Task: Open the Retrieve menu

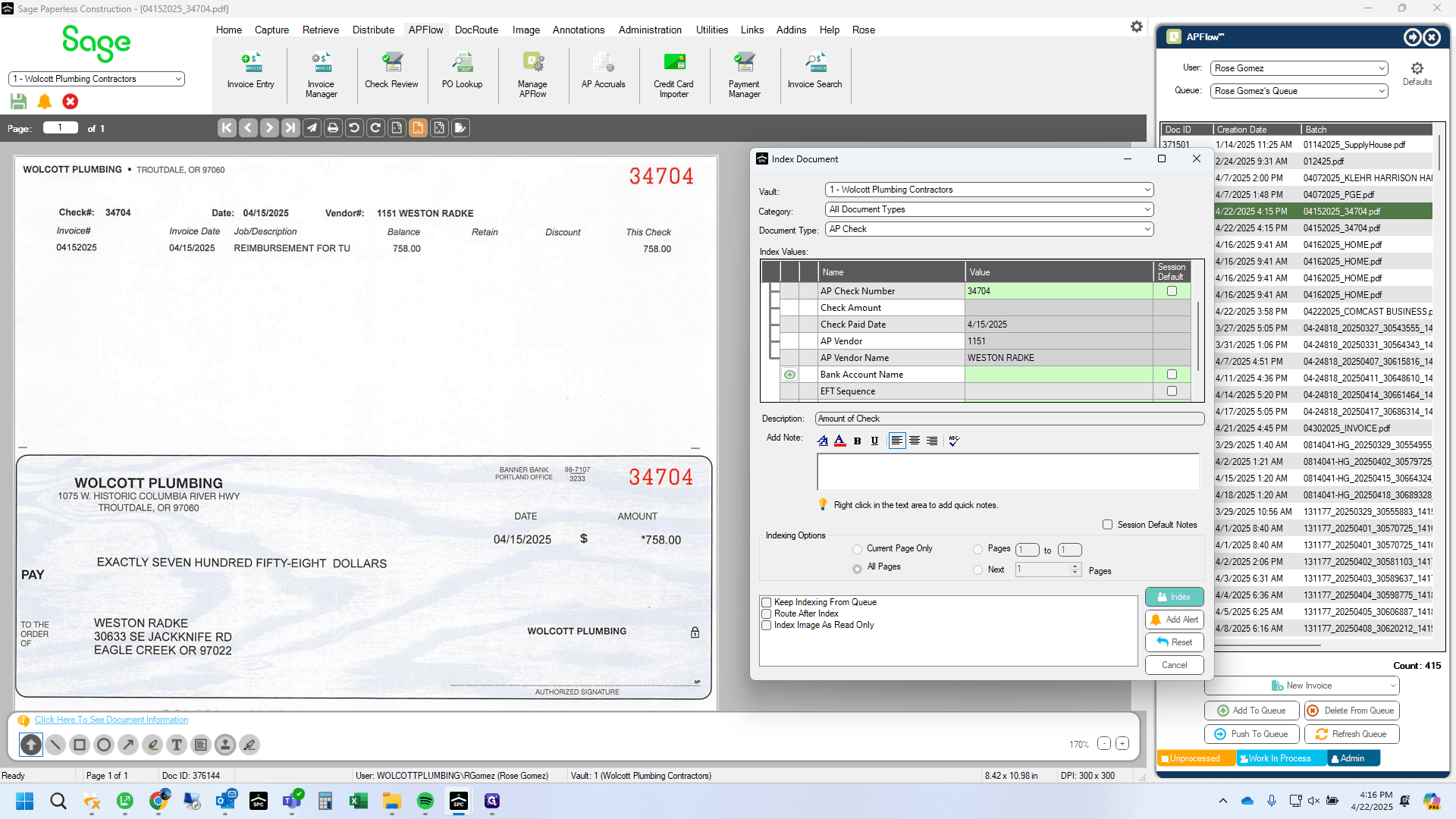Action: coord(321,30)
